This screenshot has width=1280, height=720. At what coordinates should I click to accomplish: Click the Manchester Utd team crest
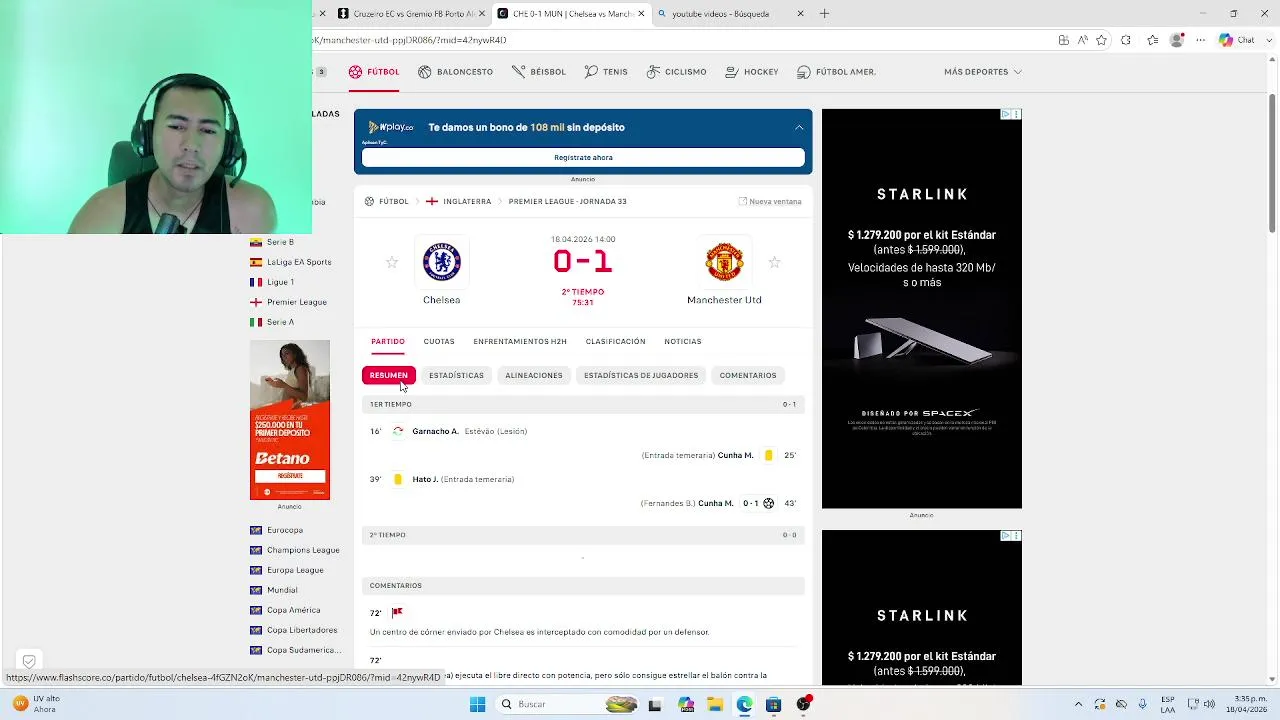tap(724, 262)
